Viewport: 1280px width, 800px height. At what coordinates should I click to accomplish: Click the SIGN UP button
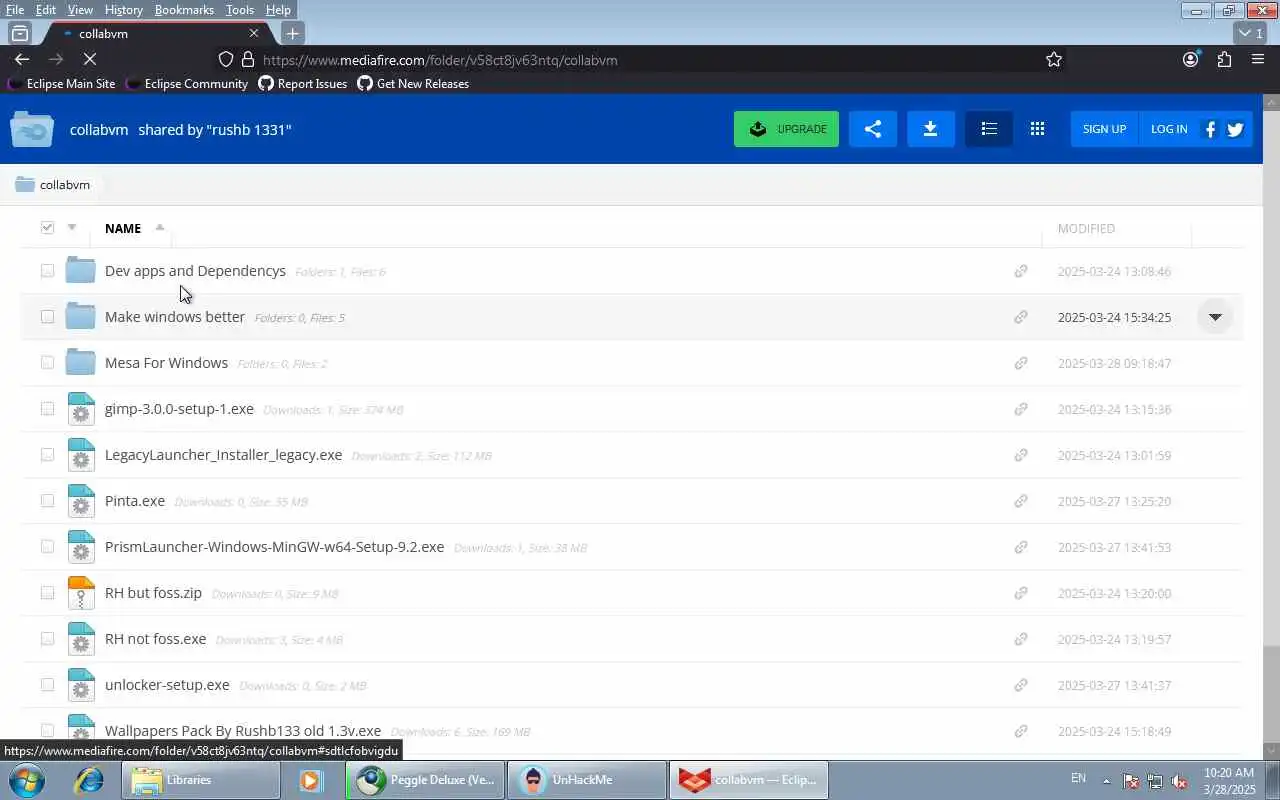1104,129
